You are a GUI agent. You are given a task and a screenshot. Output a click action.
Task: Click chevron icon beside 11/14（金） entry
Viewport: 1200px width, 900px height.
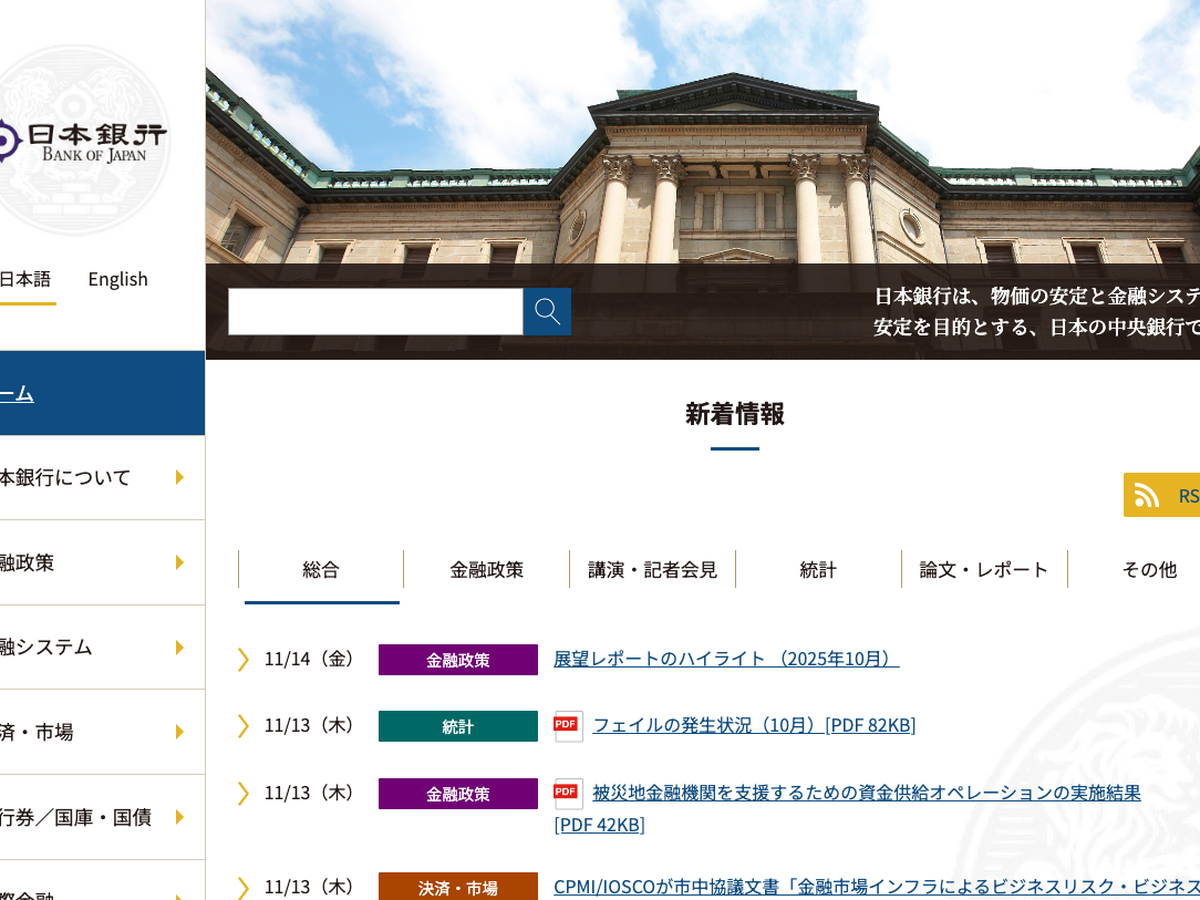[243, 659]
